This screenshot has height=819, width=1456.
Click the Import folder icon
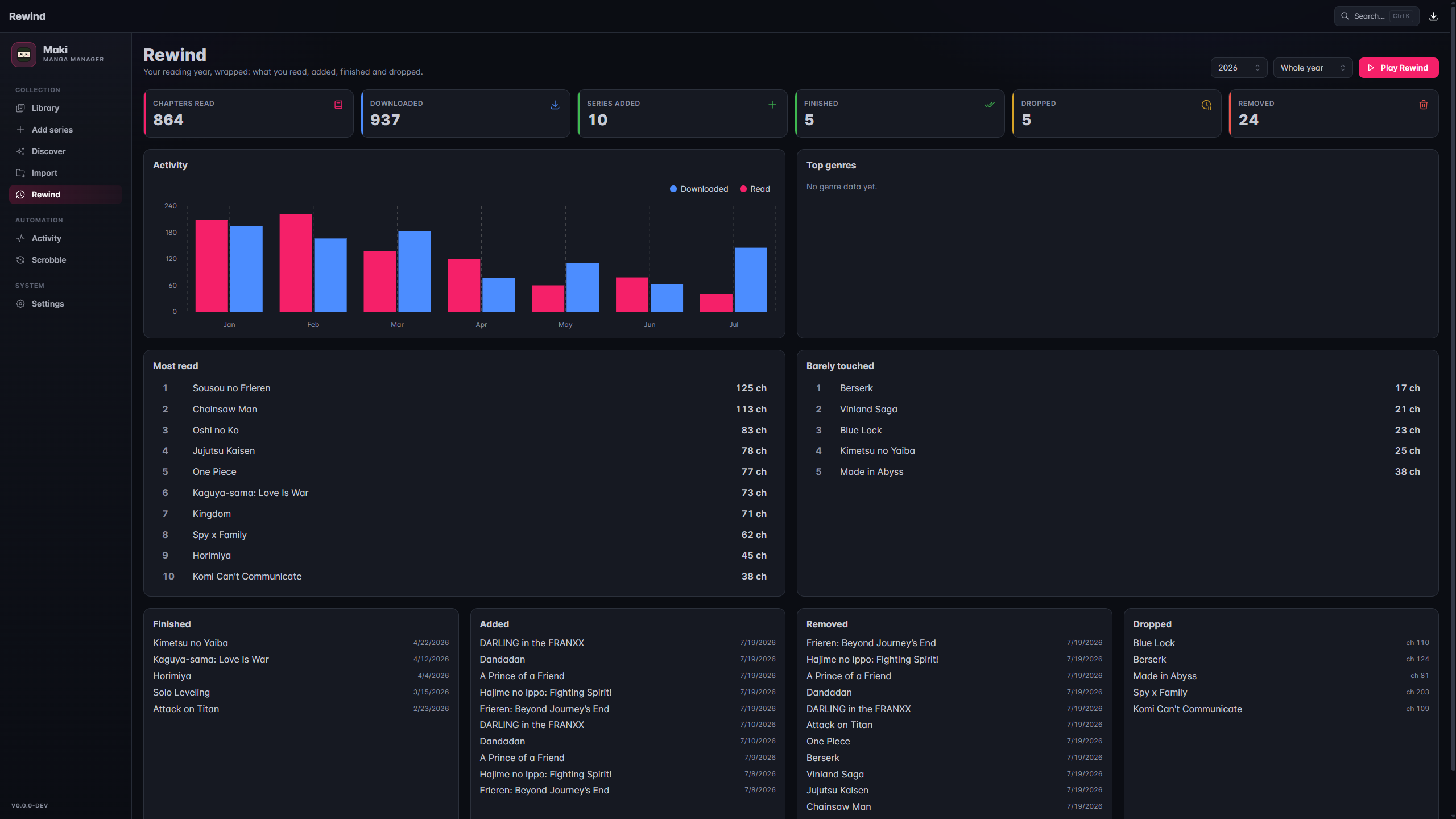coord(20,173)
